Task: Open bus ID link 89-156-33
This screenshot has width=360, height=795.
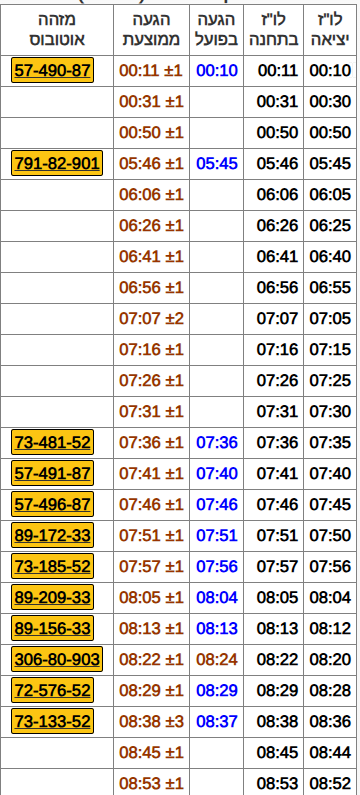Action: click(52, 629)
